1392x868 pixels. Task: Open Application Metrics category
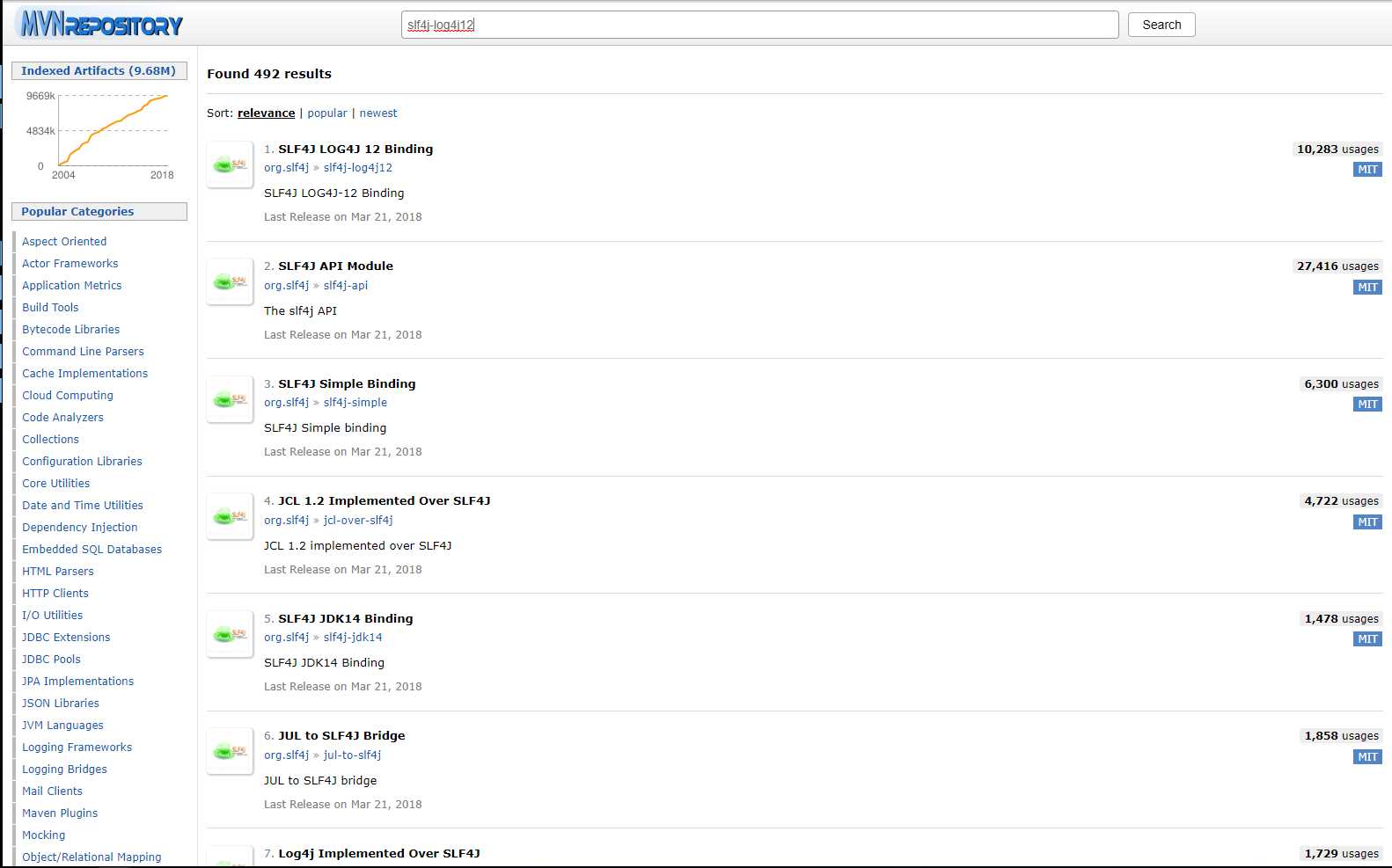72,286
